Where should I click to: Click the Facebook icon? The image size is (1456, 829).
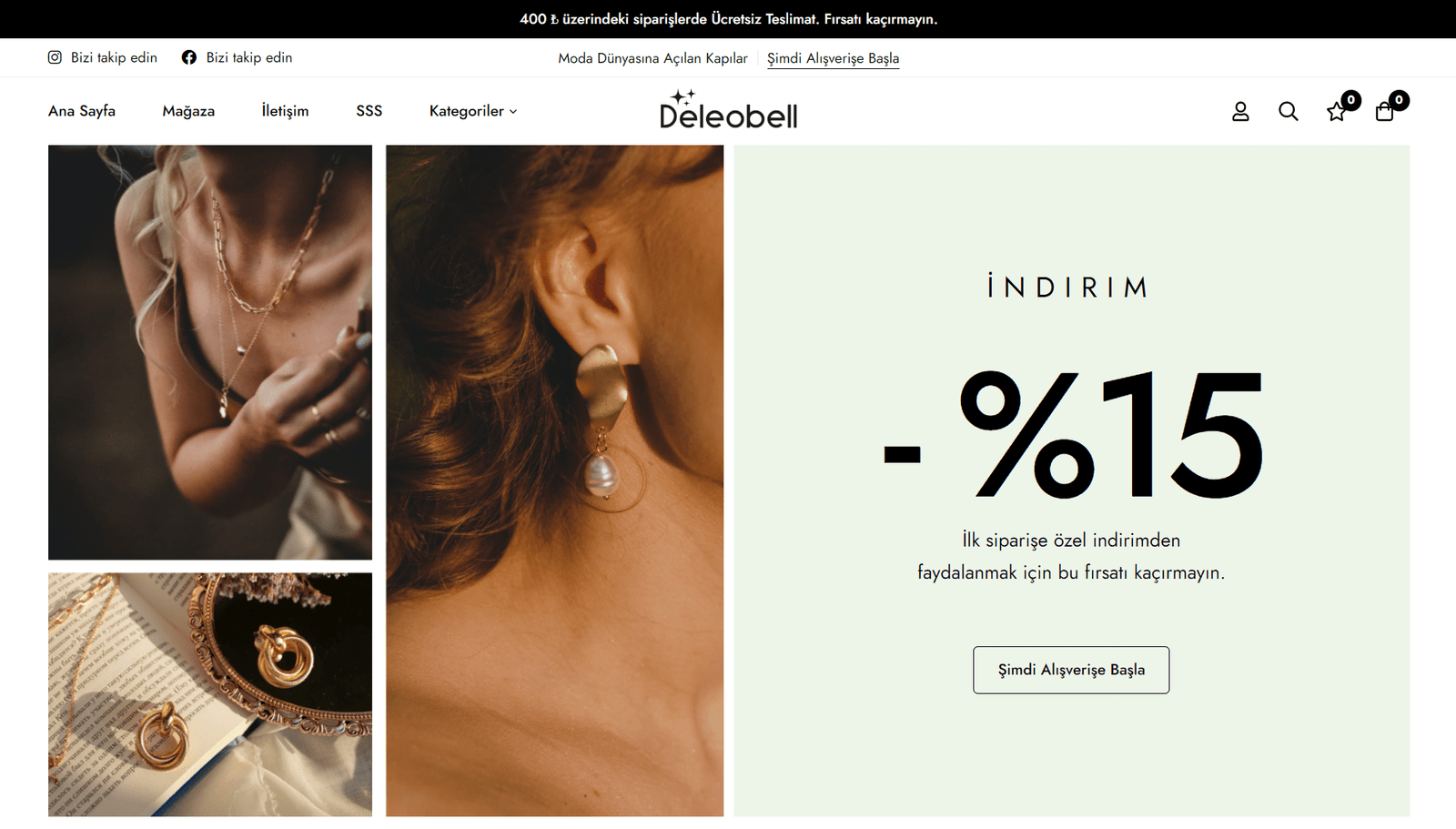tap(189, 57)
